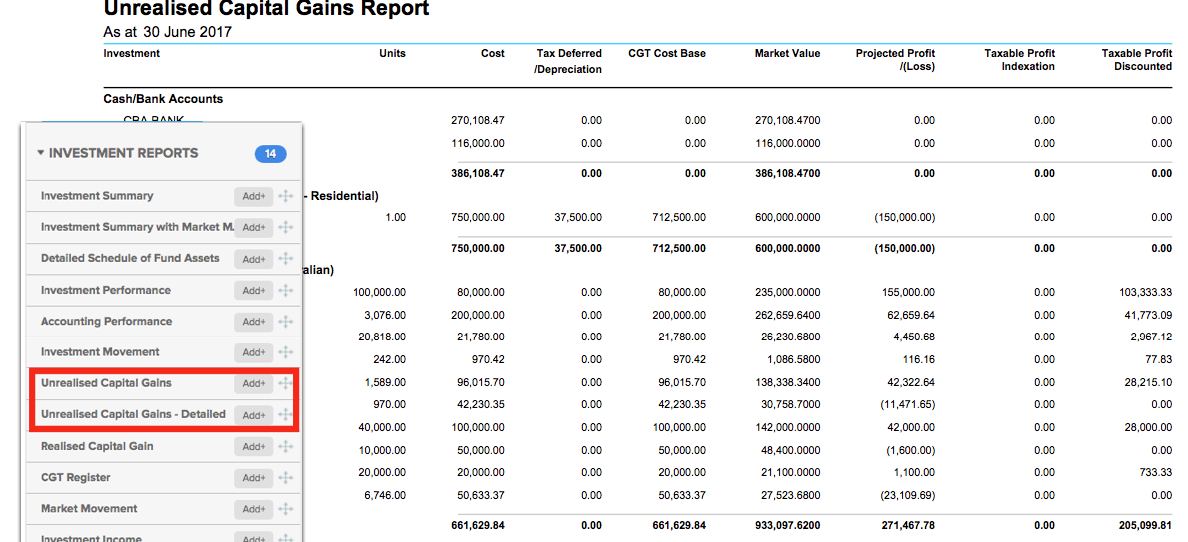This screenshot has width=1188, height=542.
Task: Click the 14 reports count badge
Action: 270,154
